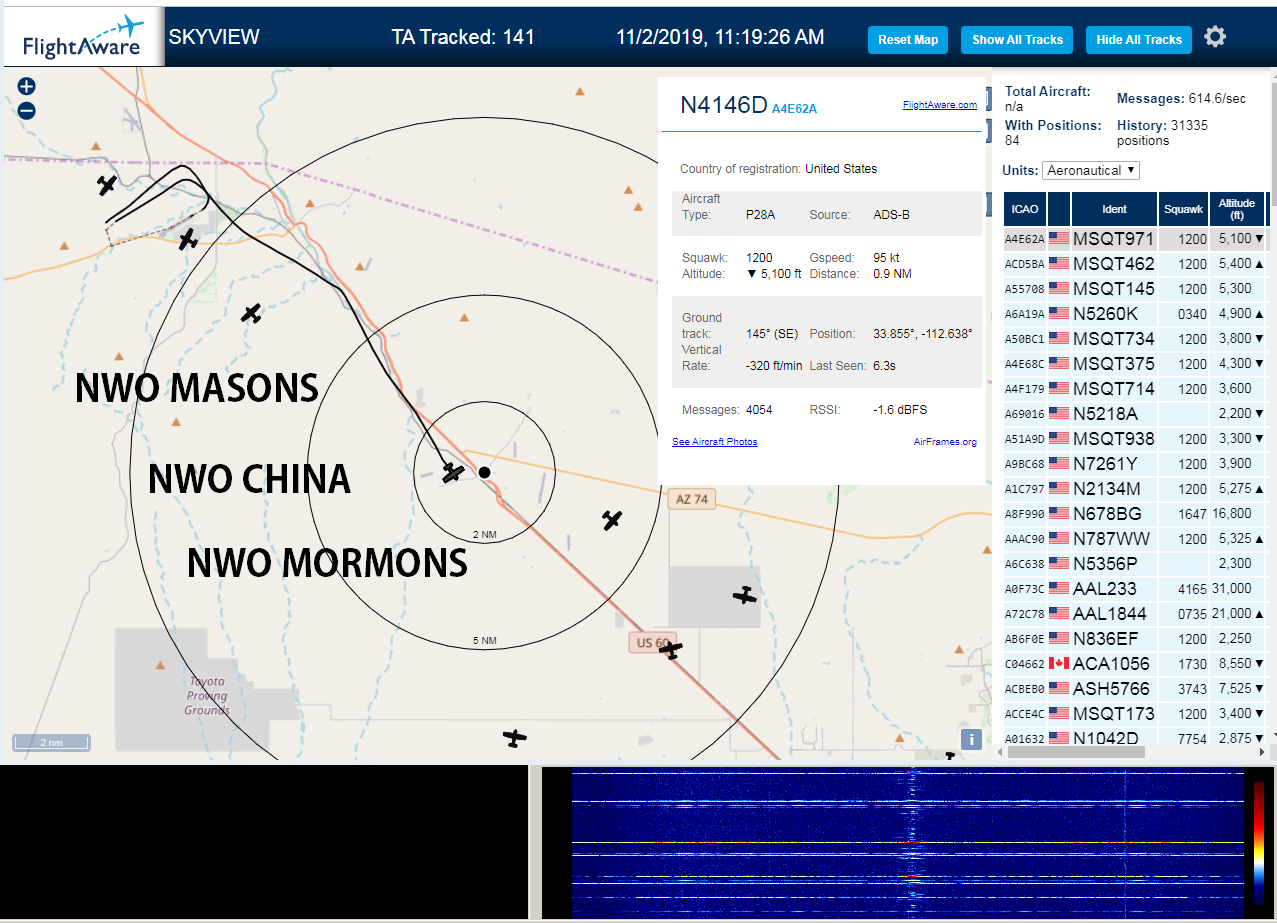Open the settings gear icon
The height and width of the screenshot is (923, 1277).
click(x=1215, y=37)
